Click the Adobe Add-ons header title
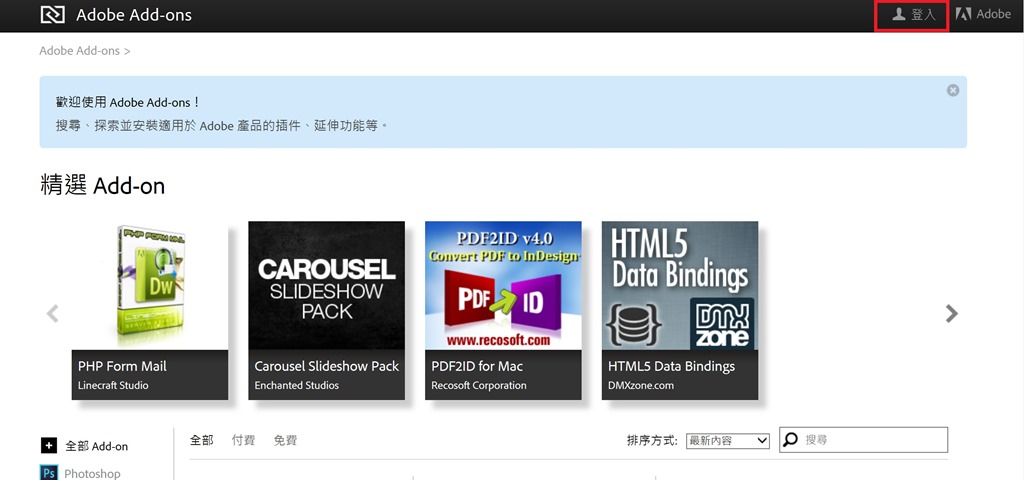1024x480 pixels. tap(134, 14)
